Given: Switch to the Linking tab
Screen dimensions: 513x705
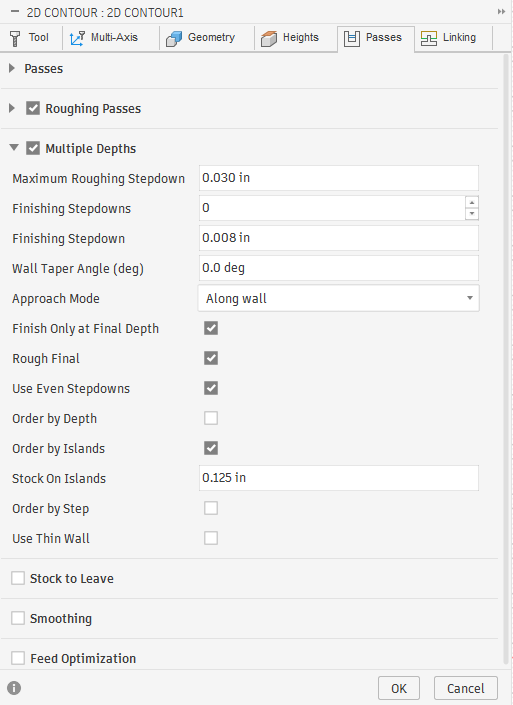Looking at the screenshot, I should point(449,38).
